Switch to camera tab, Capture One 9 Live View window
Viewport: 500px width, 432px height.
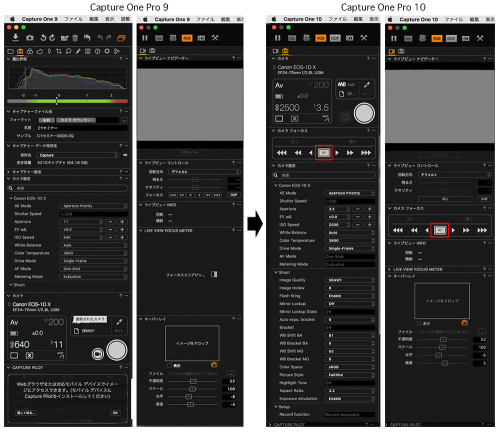click(152, 51)
